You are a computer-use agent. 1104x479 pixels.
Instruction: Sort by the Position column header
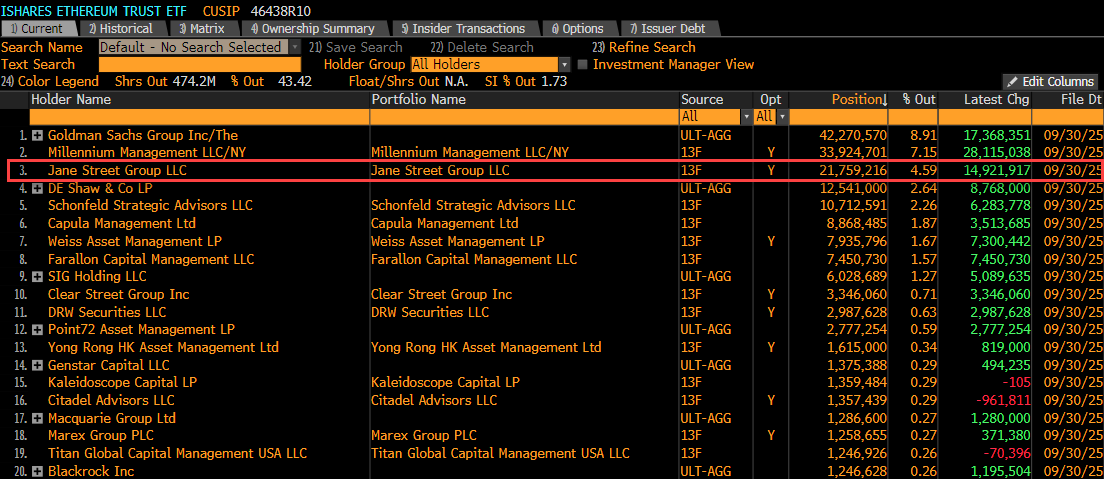coord(859,99)
